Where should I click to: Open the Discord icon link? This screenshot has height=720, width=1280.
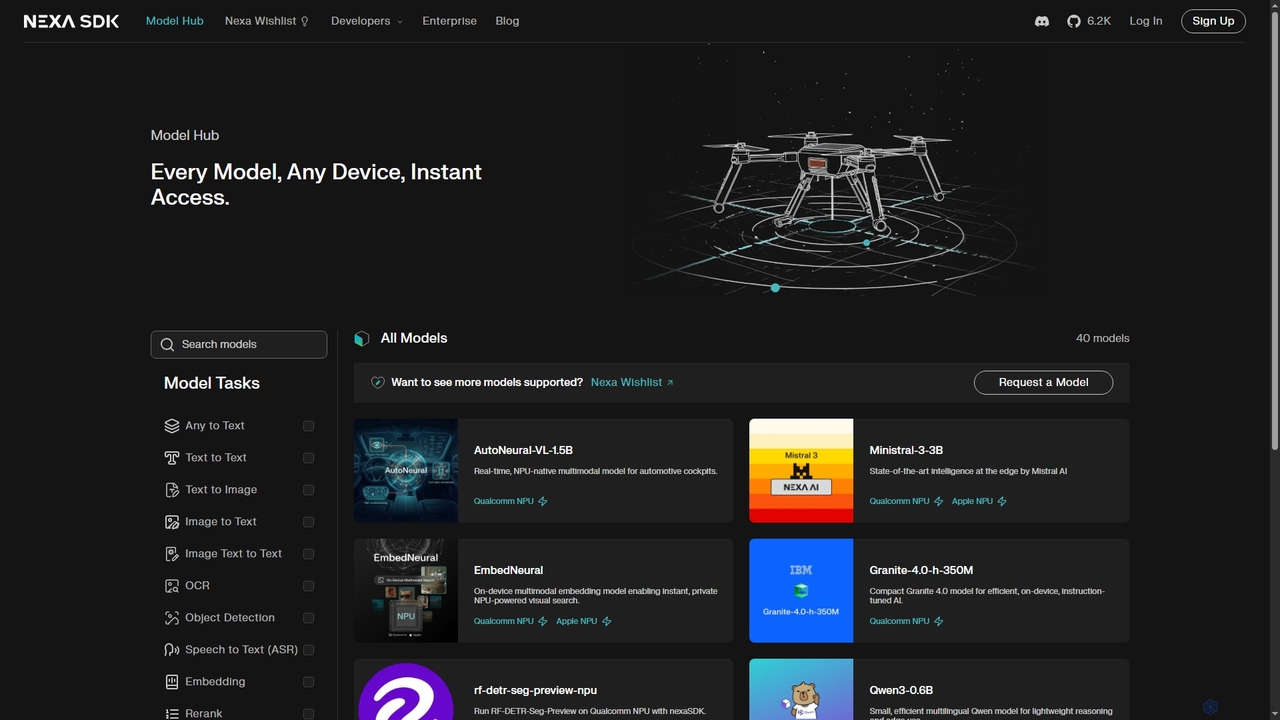[1042, 21]
